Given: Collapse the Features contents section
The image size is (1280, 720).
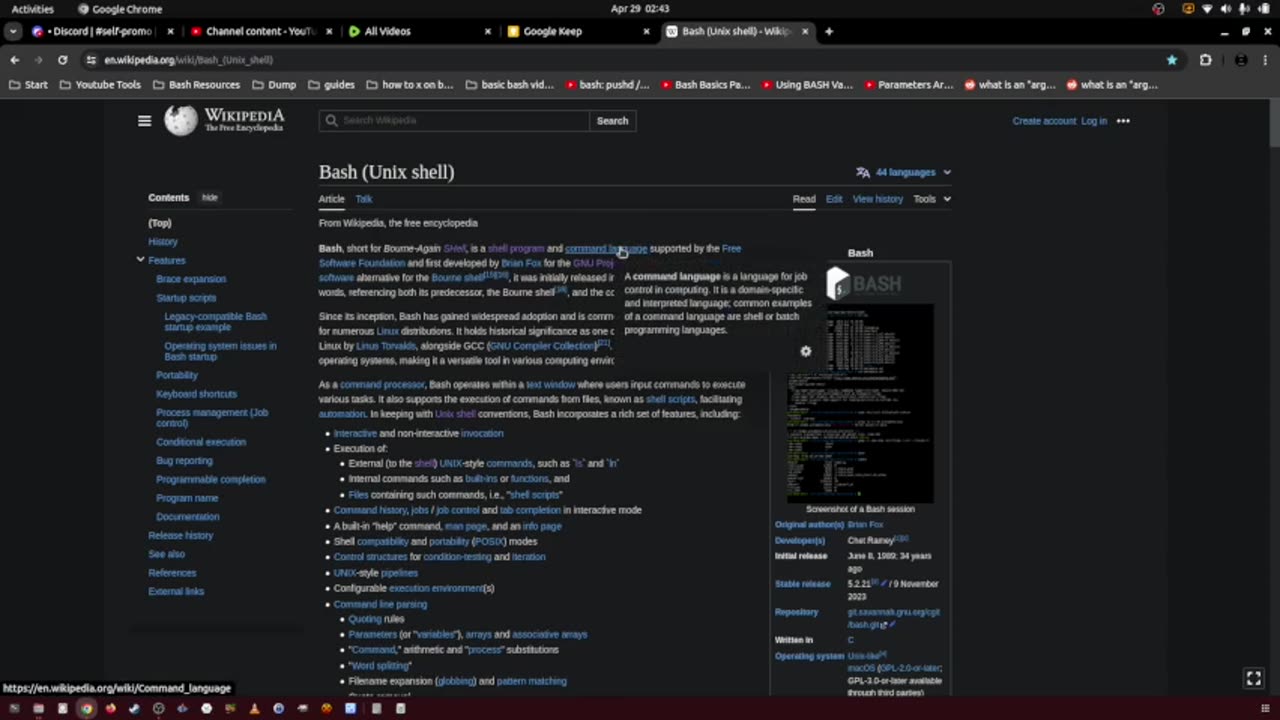Looking at the screenshot, I should pyautogui.click(x=140, y=260).
